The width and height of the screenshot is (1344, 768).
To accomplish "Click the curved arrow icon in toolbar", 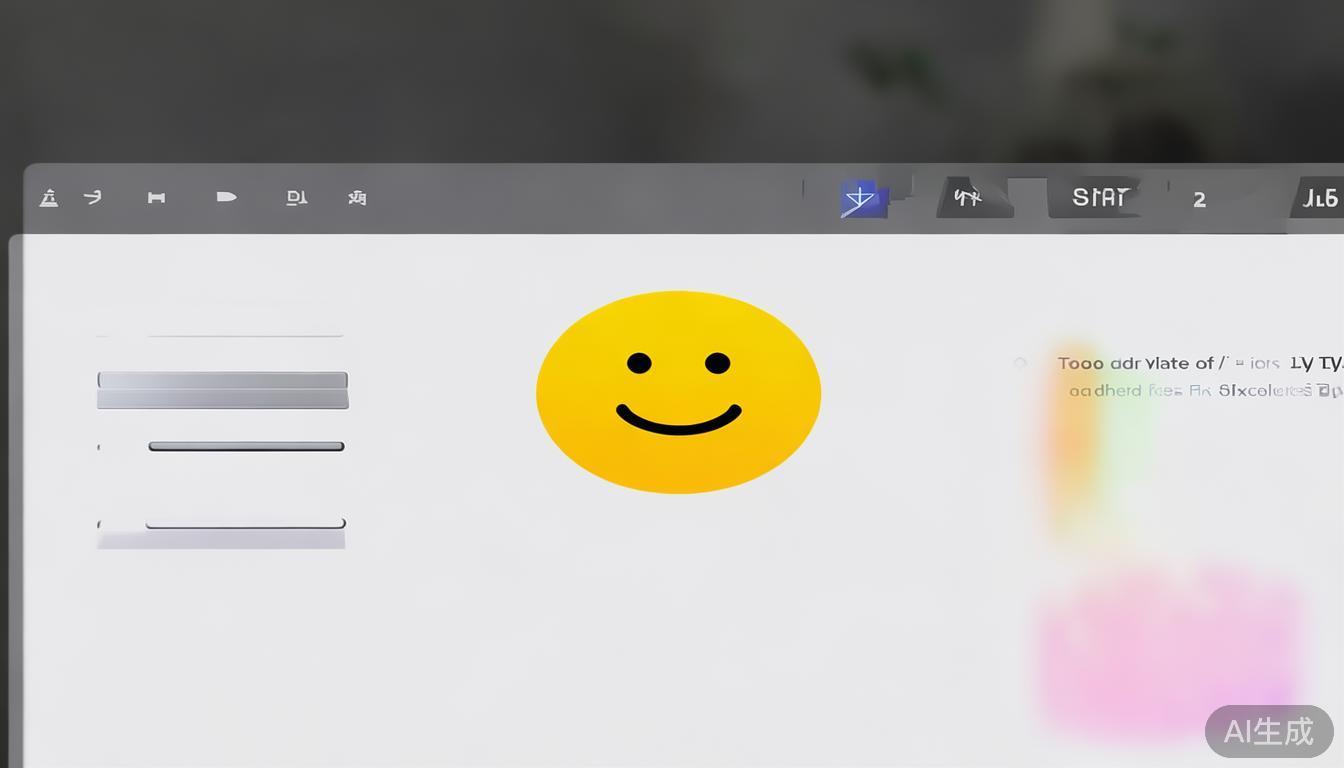I will click(x=93, y=197).
